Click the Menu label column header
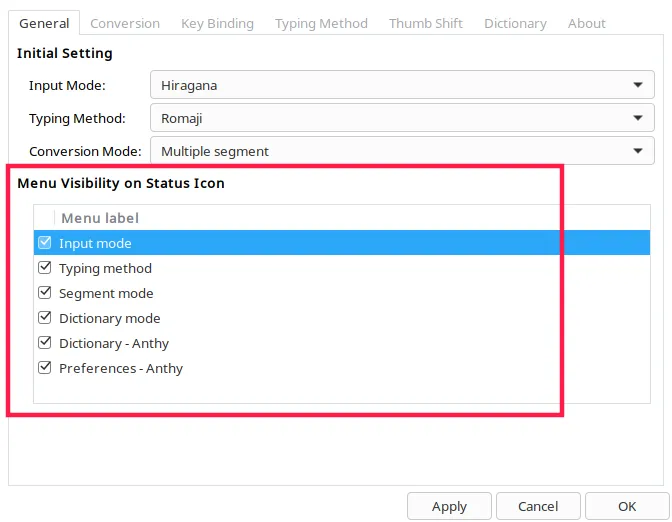The image size is (672, 522). [100, 218]
